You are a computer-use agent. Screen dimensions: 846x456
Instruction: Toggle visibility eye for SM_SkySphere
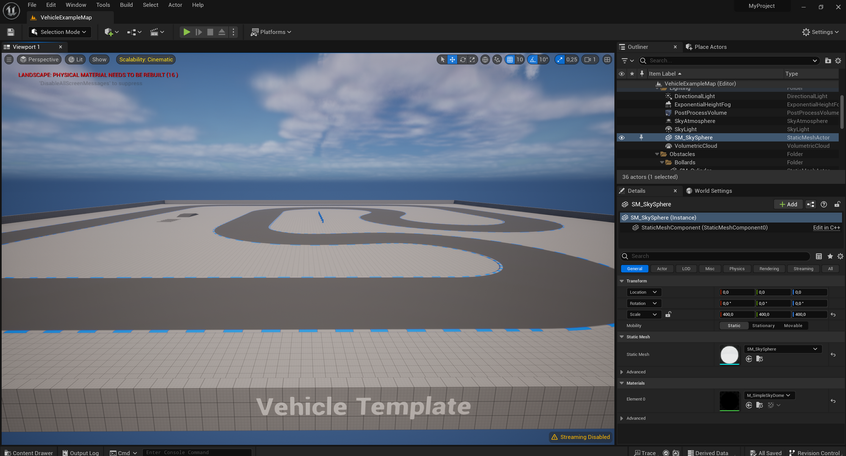point(621,137)
